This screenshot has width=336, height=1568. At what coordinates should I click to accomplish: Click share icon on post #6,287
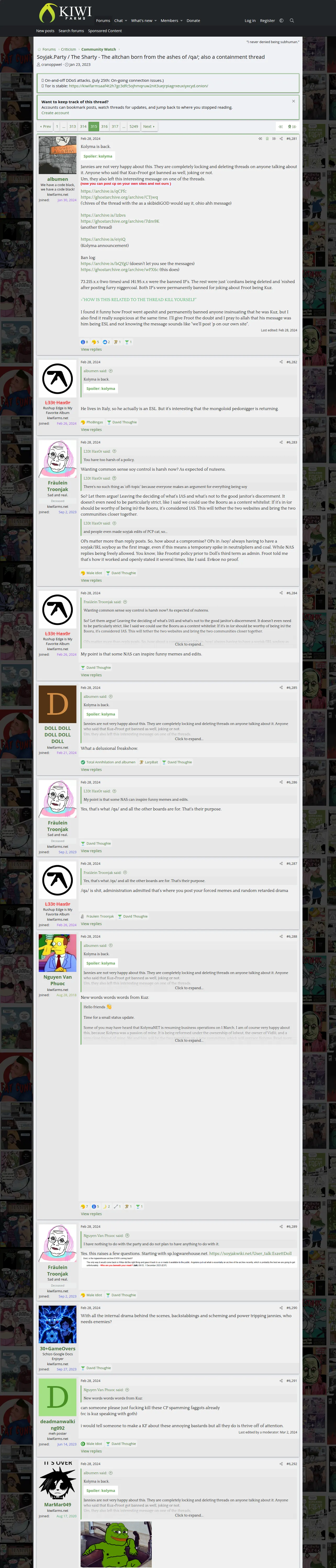point(281,864)
